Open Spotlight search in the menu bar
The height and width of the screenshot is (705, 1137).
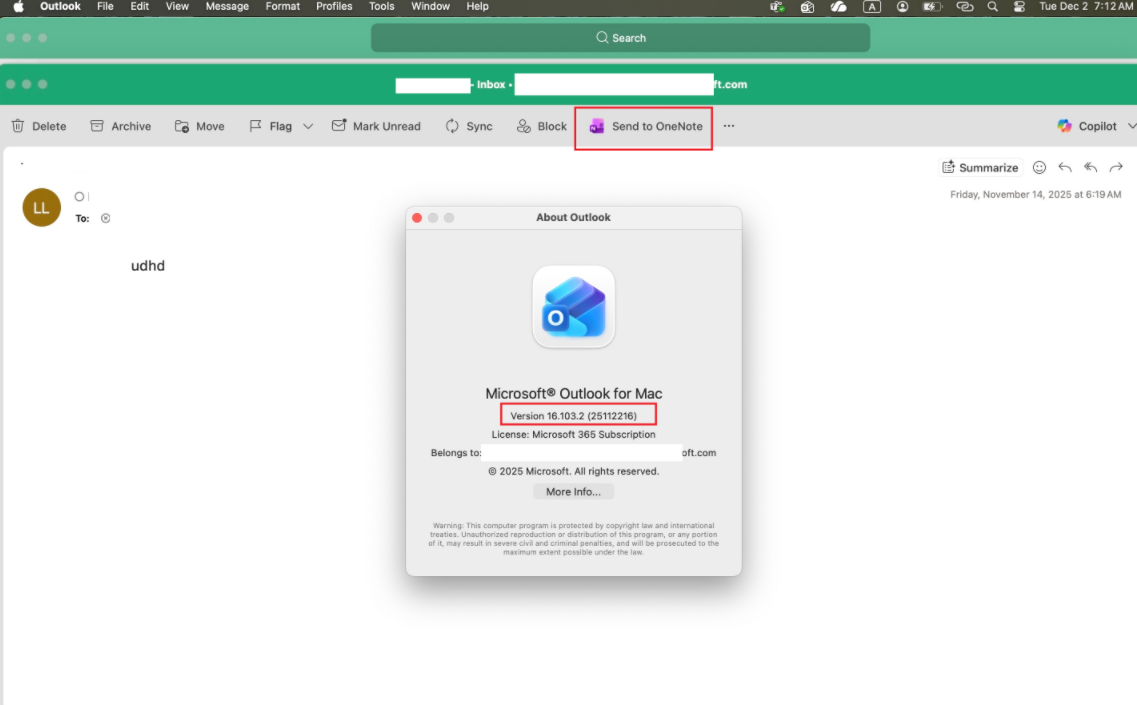[993, 7]
